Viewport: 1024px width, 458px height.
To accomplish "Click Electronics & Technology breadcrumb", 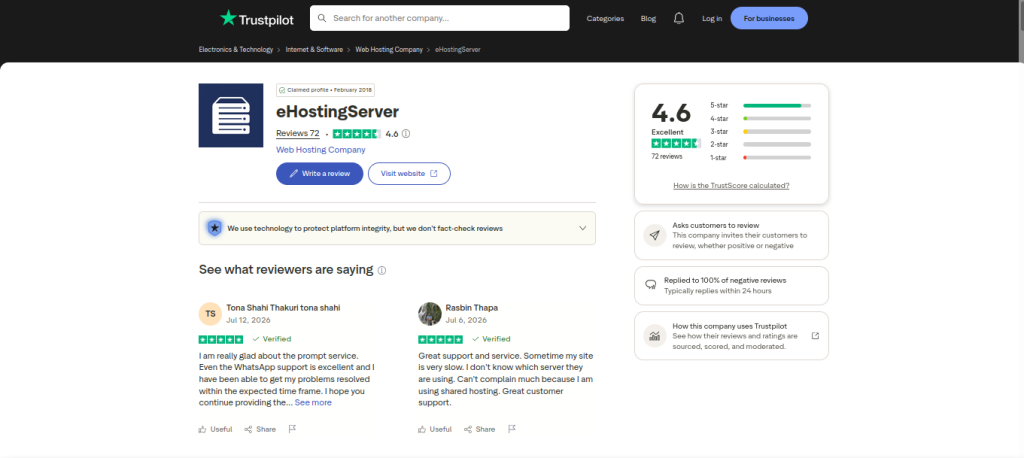I will (x=236, y=50).
